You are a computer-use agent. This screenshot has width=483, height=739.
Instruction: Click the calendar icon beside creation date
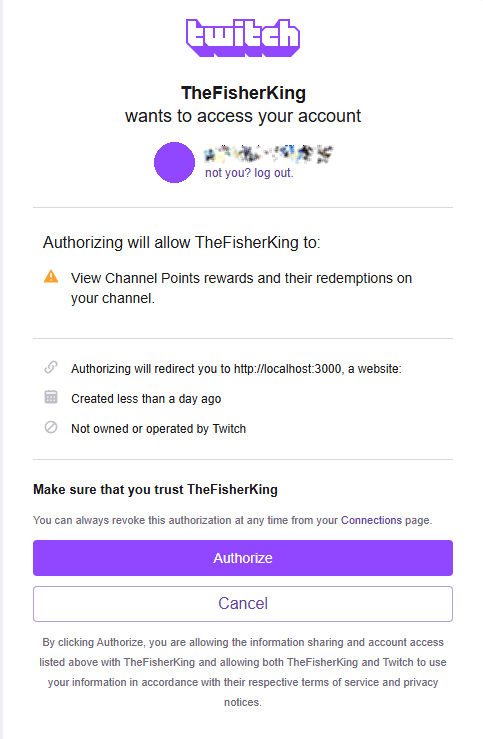point(51,397)
